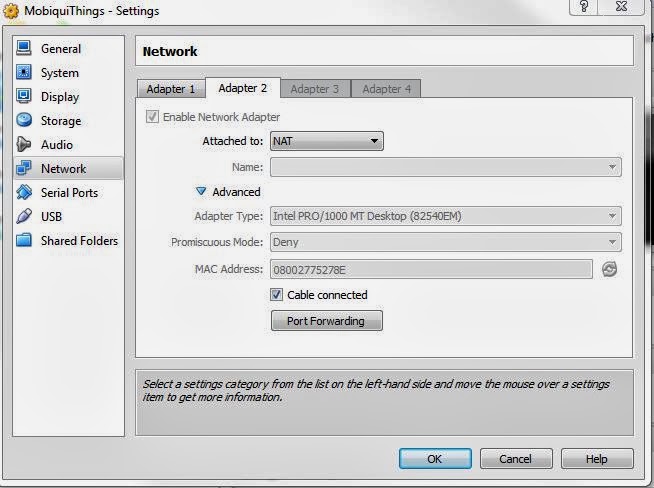654x488 pixels.
Task: Open the Promiscuous Mode dropdown
Action: coord(445,242)
